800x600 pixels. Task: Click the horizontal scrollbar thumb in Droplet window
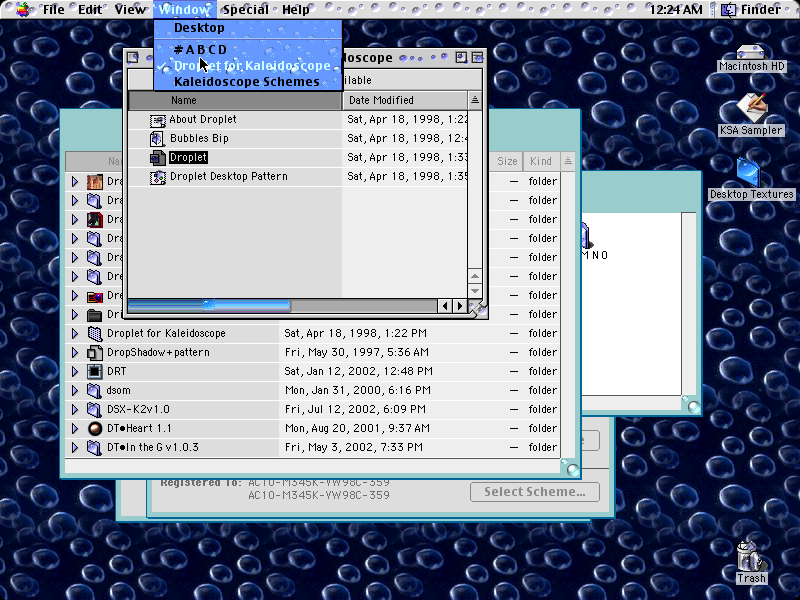click(x=209, y=306)
